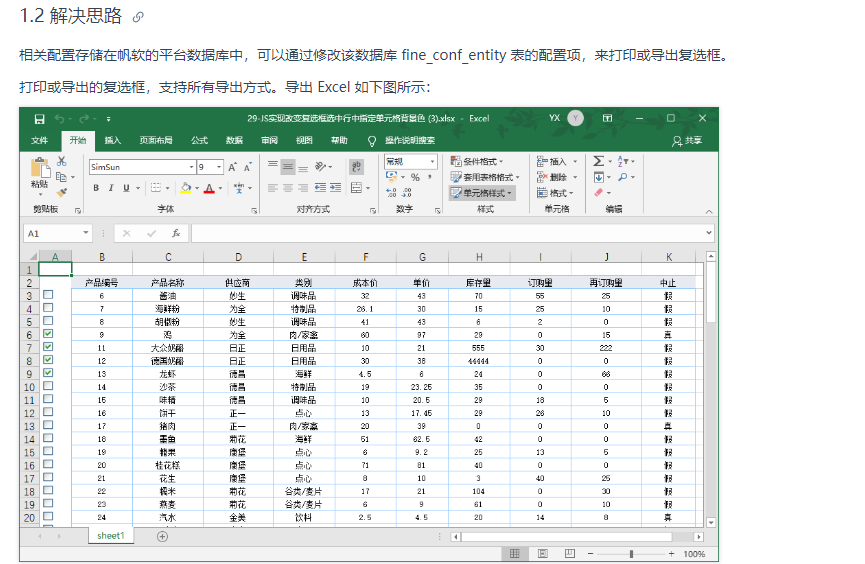Viewport: 865px width, 564px height.
Task: Click the 格式 cells button
Action: coord(556,193)
